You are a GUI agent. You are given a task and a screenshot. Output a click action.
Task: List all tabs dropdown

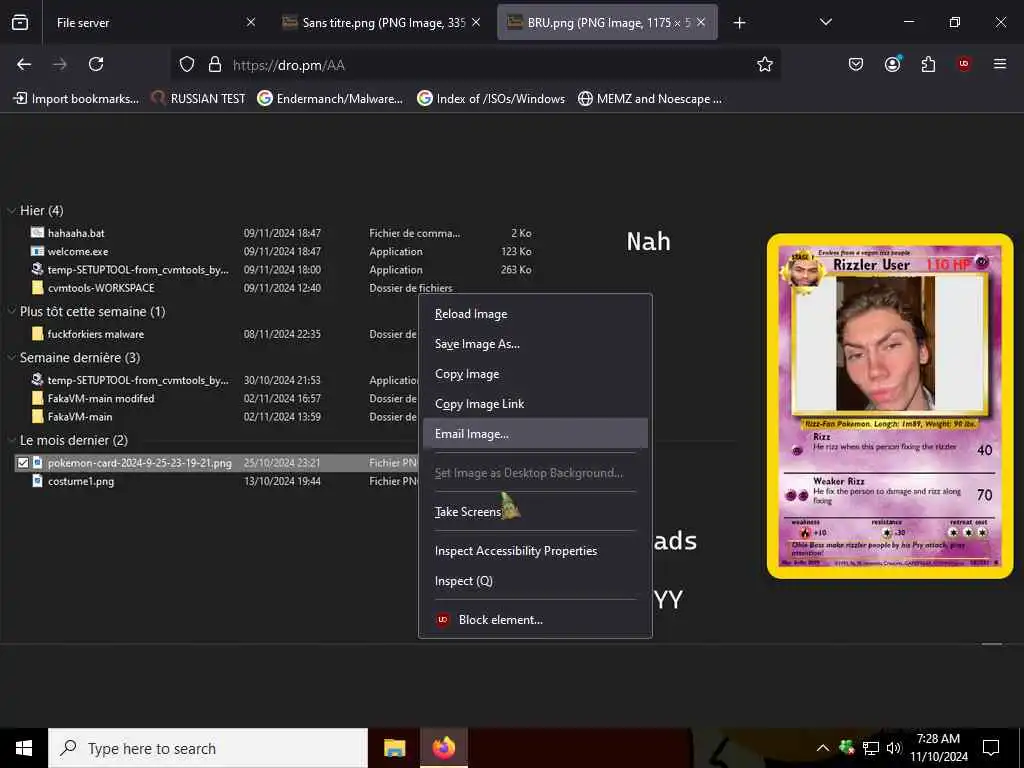[826, 22]
